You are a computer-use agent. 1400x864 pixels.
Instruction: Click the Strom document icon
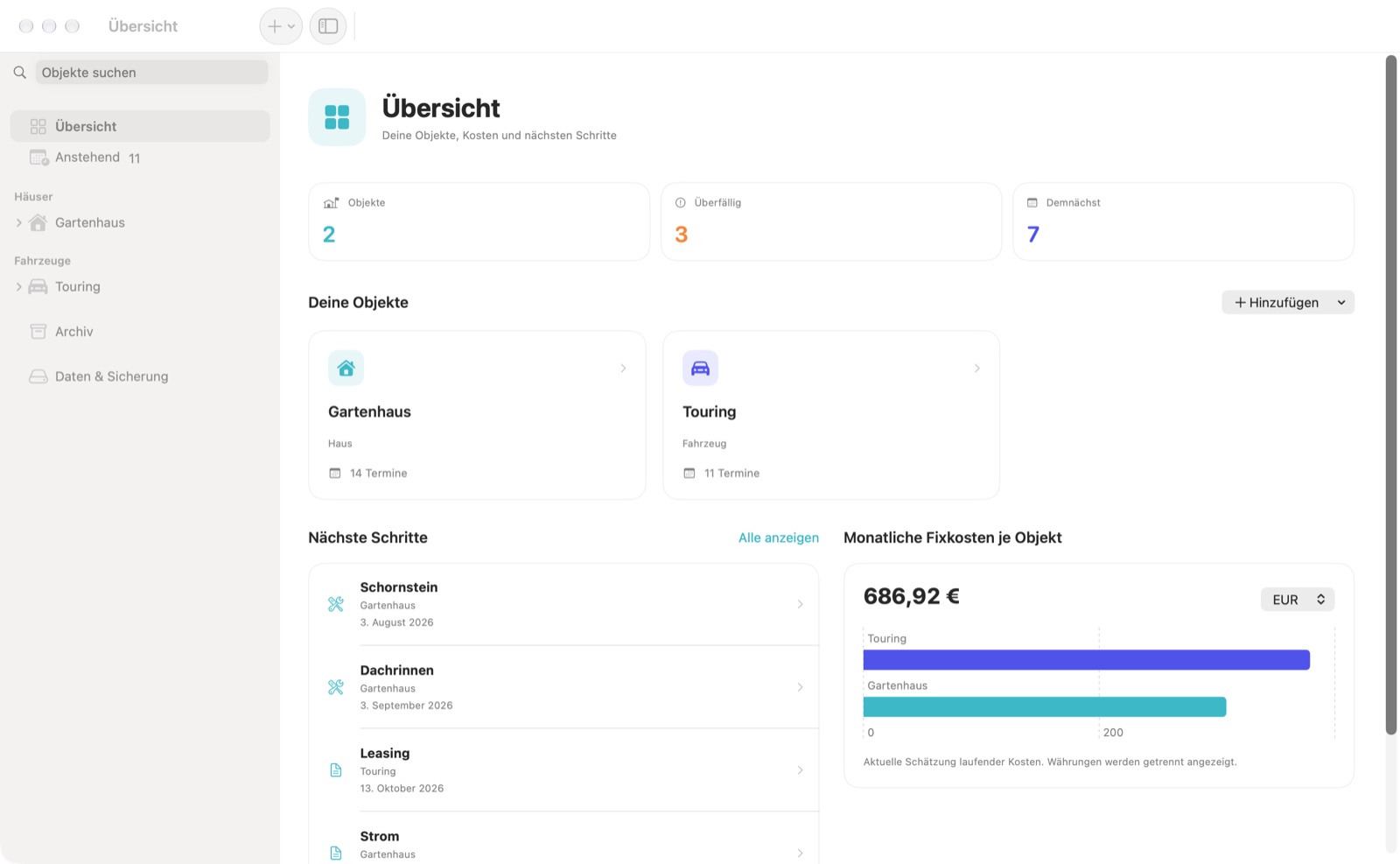pos(336,853)
